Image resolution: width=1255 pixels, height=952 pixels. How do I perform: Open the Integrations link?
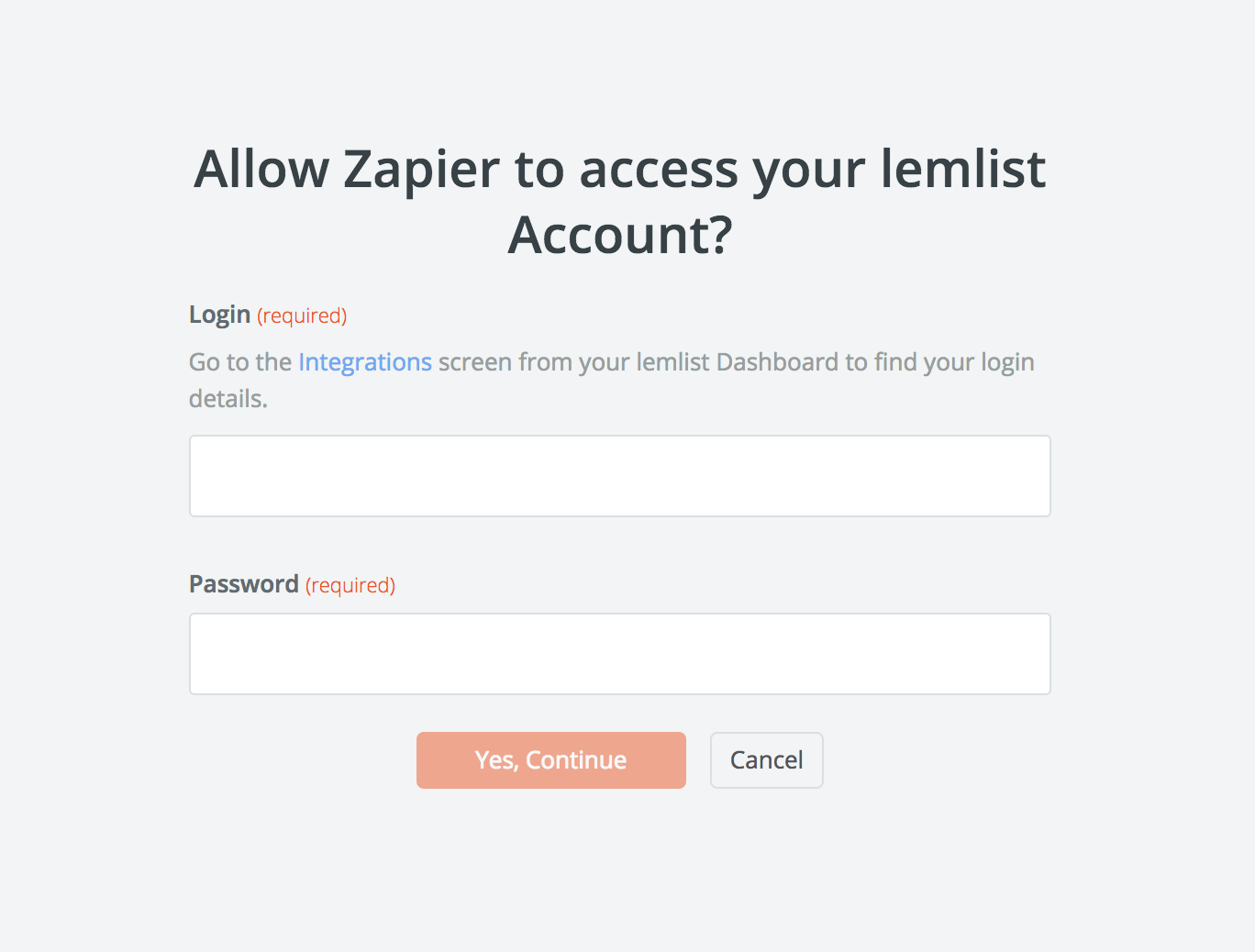click(x=365, y=362)
